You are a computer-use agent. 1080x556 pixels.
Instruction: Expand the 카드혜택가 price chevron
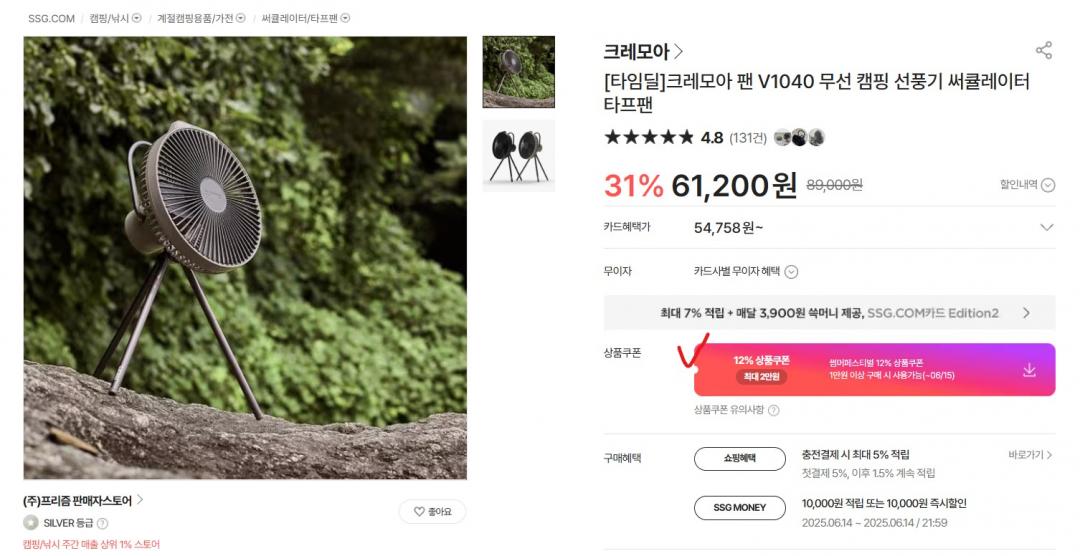click(1046, 227)
